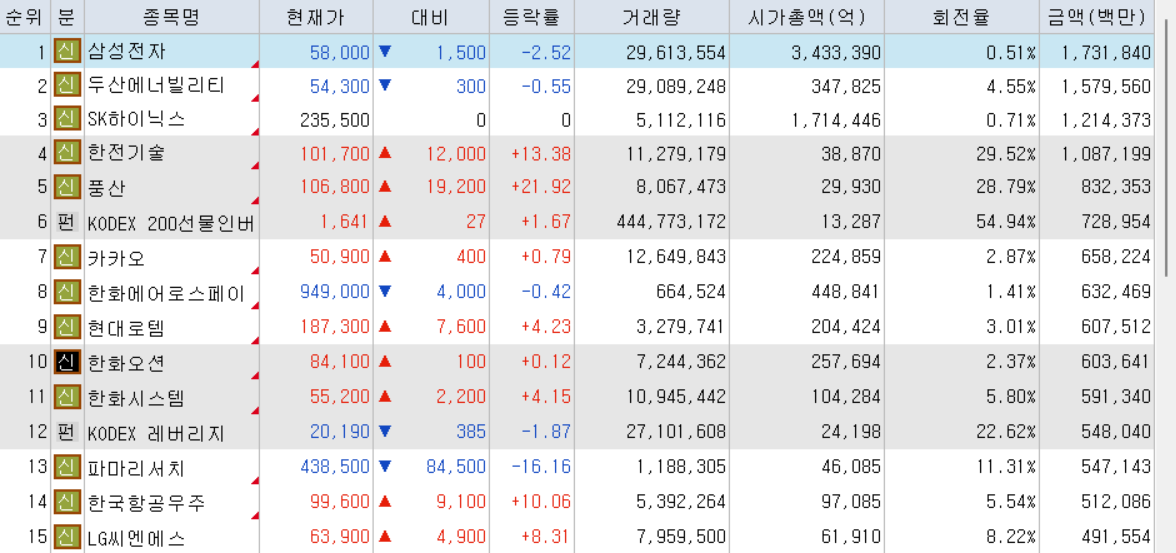Click the 신 icon for 한화에어로스페이
1176x553 pixels.
point(68,292)
